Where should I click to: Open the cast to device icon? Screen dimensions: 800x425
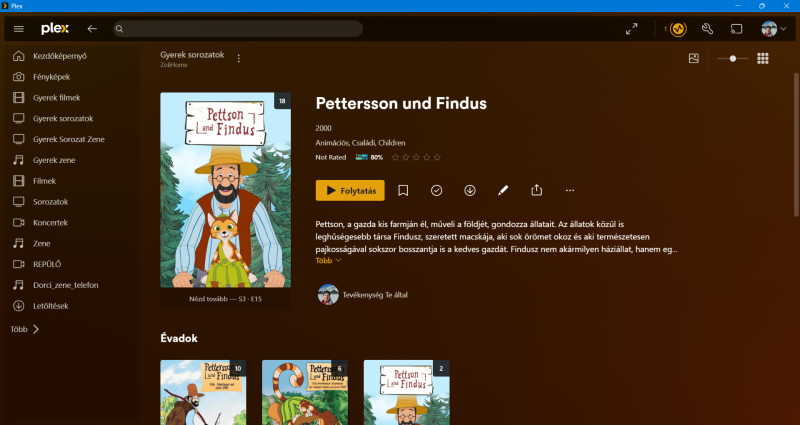[736, 29]
